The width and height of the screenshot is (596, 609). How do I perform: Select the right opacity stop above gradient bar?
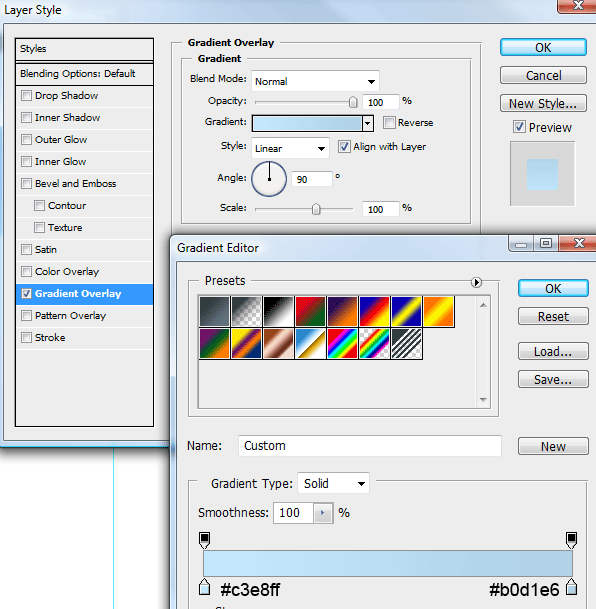click(571, 540)
